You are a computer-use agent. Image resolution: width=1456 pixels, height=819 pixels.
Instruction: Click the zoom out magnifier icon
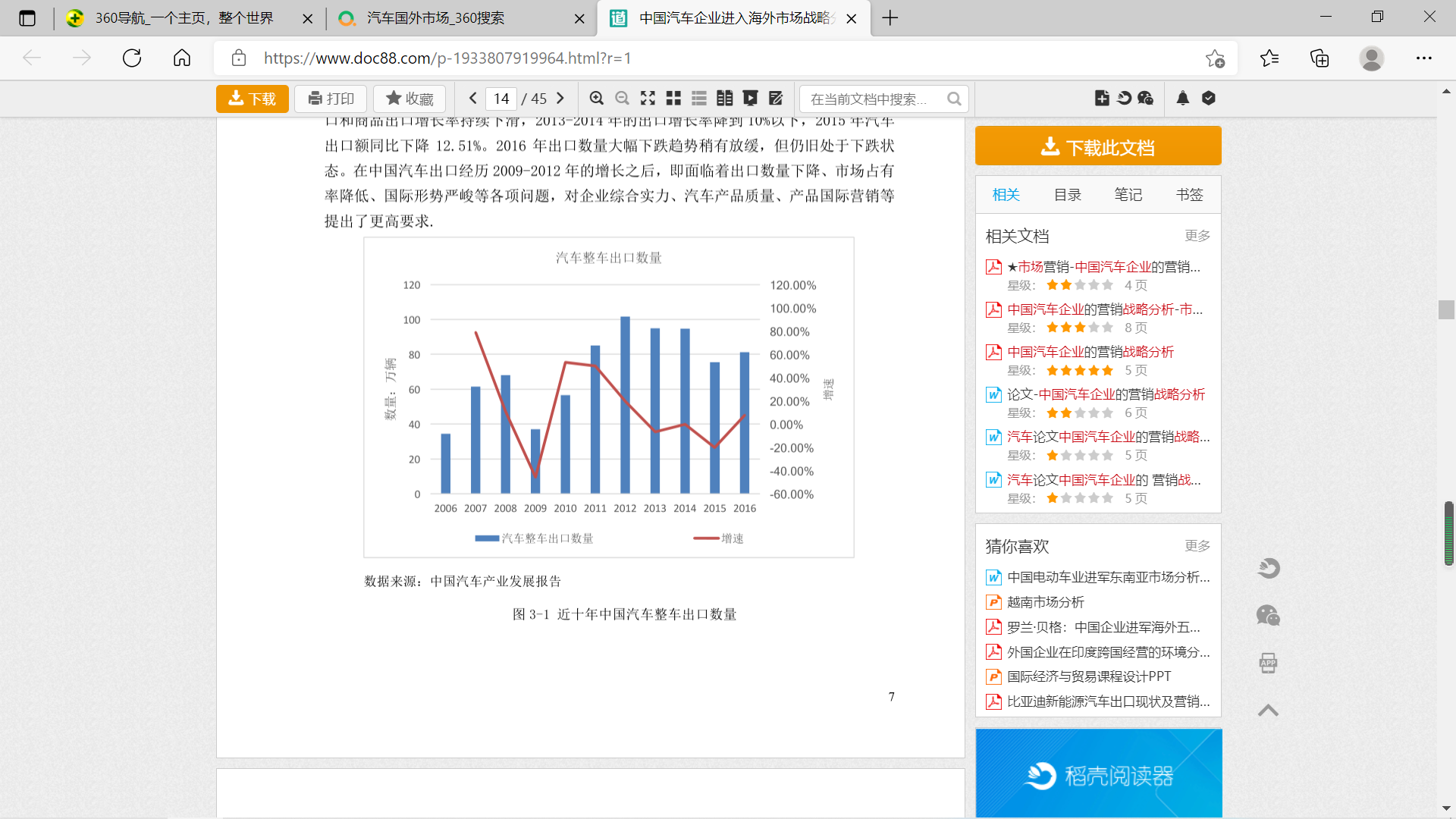(x=622, y=99)
